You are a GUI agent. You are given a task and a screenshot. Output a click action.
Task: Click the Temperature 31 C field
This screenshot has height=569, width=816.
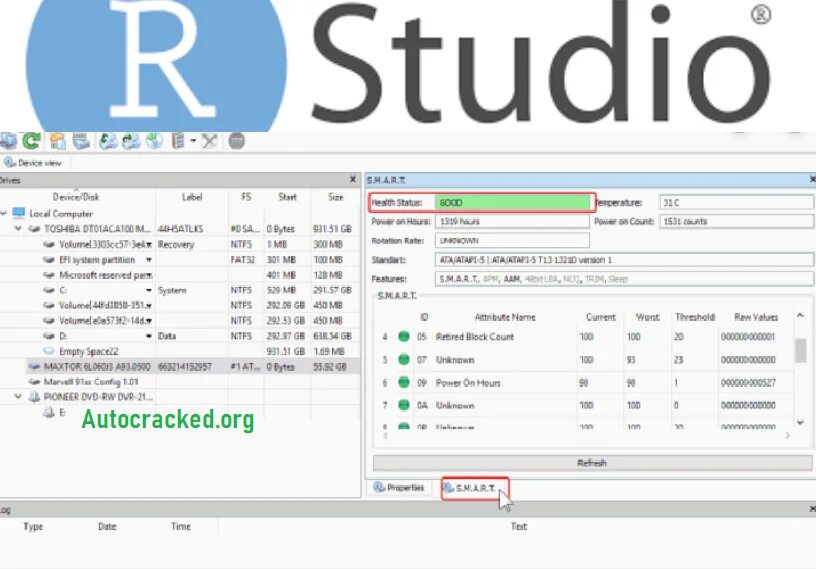(x=736, y=203)
